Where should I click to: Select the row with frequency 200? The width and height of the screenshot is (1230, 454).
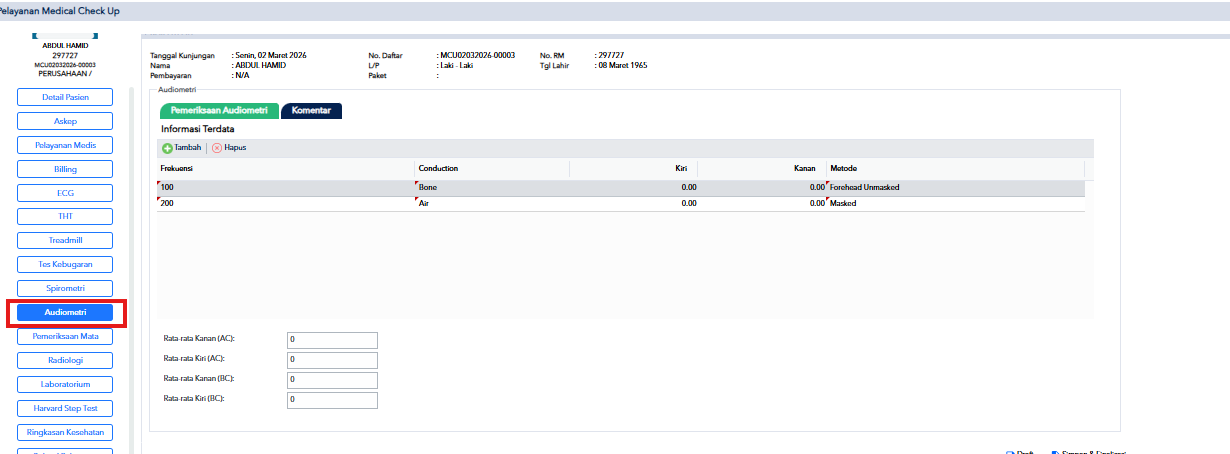[621, 203]
